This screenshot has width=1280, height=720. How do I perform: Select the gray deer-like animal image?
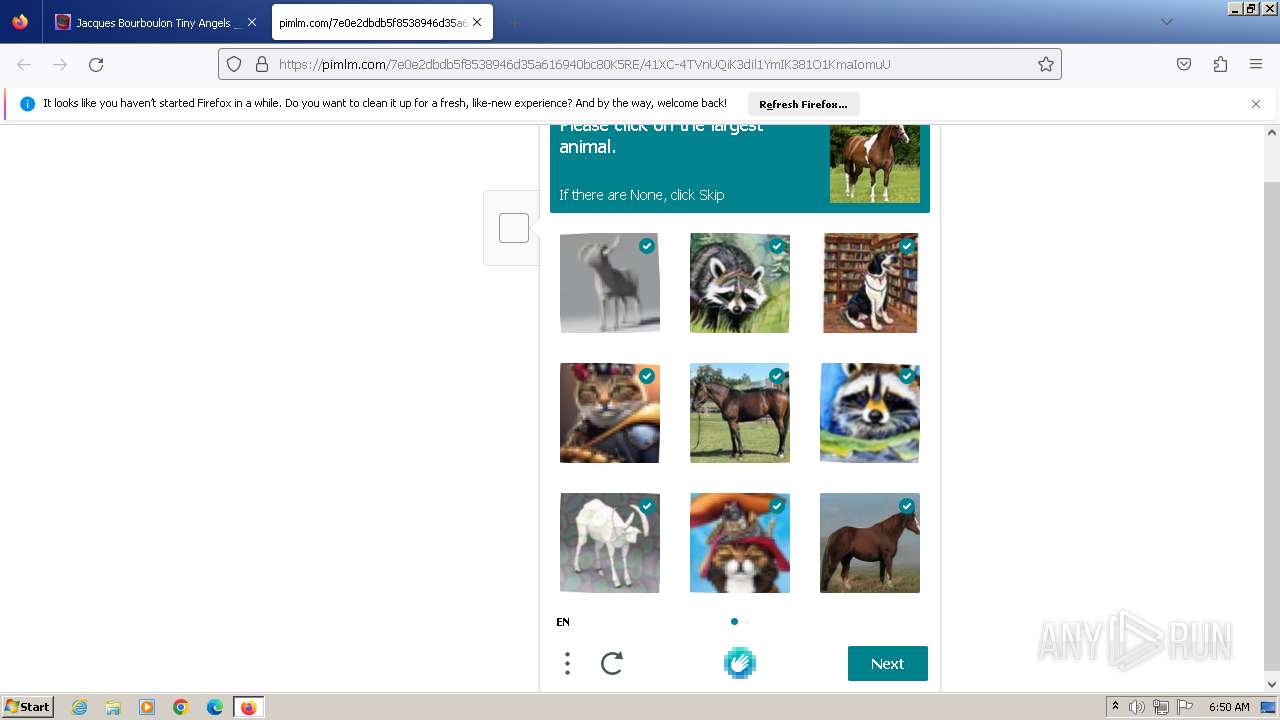click(x=610, y=283)
